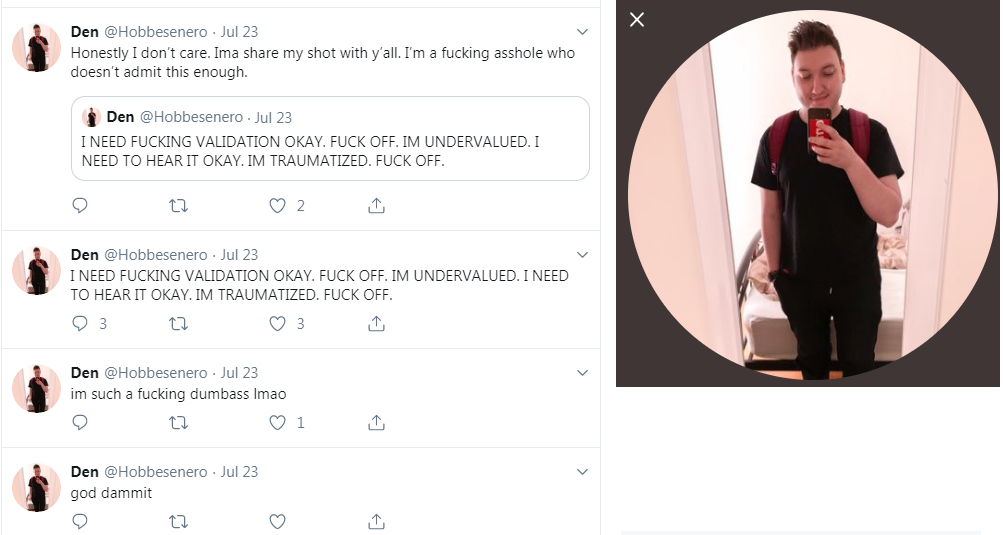Open the Jul 23 timestamp on the "god dammit" tweet
Screen dimensions: 1003x535
[x=239, y=472]
